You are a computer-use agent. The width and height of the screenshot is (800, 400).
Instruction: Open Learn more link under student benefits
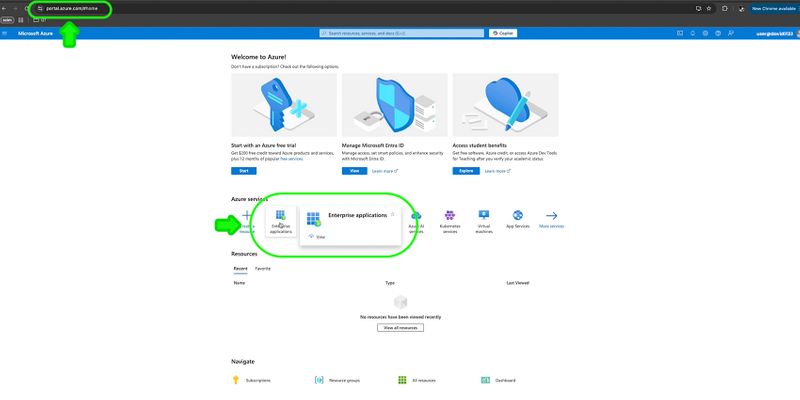click(x=497, y=171)
